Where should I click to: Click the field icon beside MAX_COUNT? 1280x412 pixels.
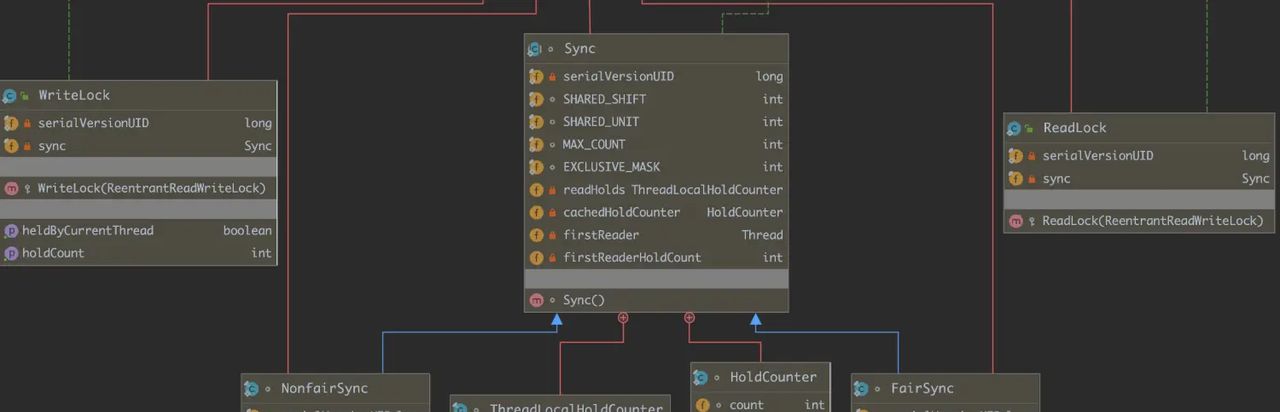[536, 145]
